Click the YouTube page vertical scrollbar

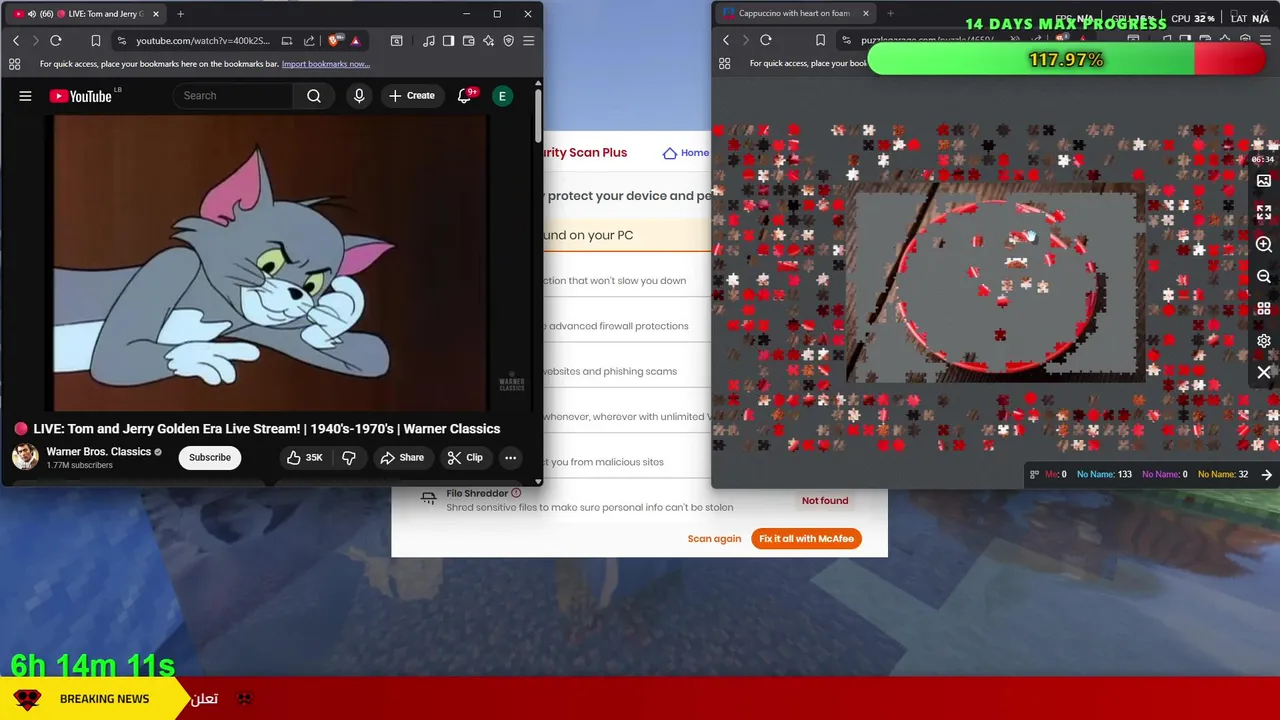point(538,117)
